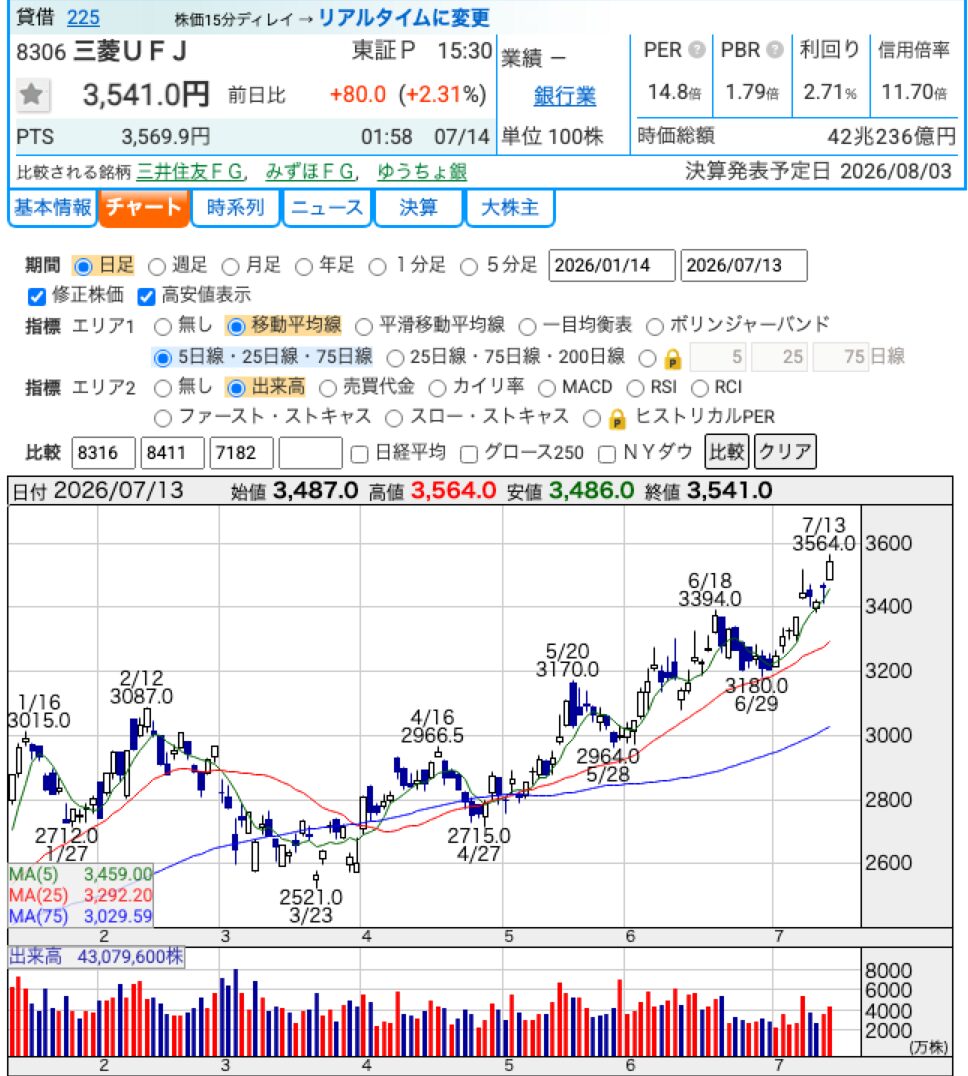The height and width of the screenshot is (1076, 968).
Task: Click the comparison code field 8411
Action: tap(172, 453)
